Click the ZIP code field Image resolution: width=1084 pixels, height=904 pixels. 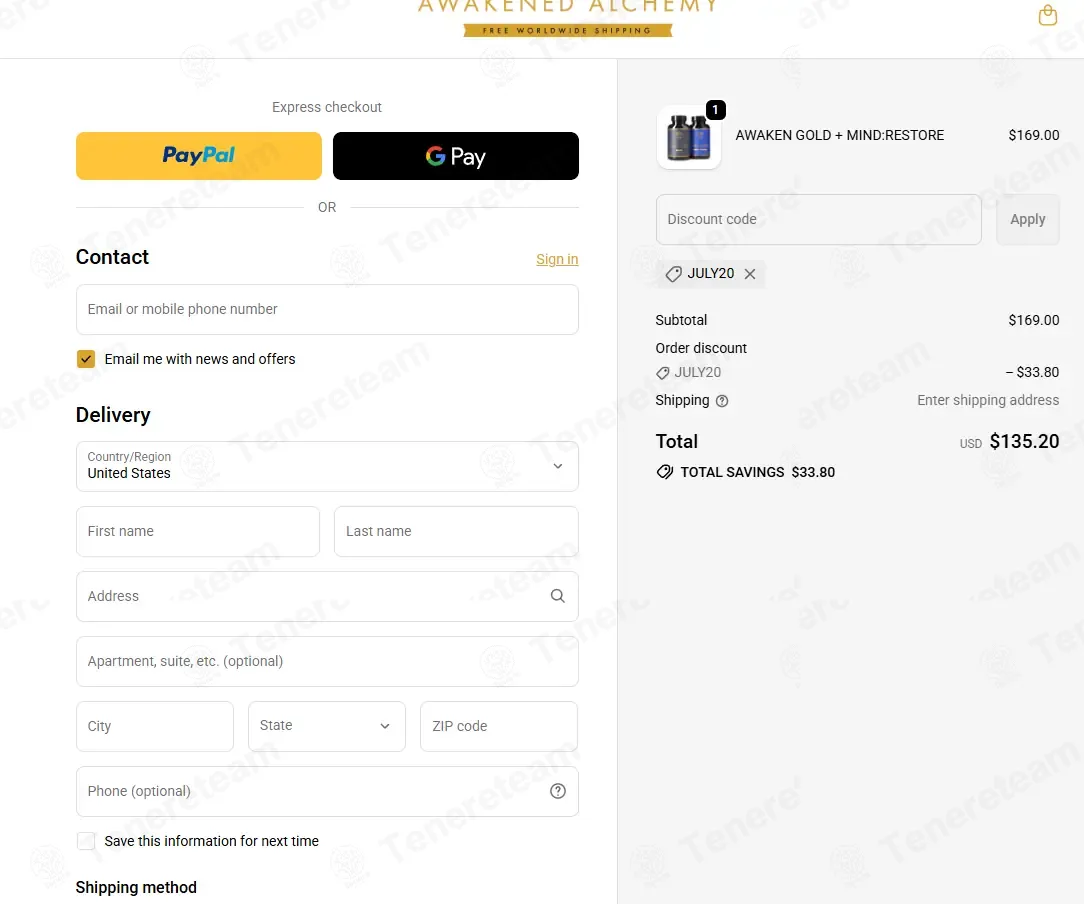pos(498,726)
